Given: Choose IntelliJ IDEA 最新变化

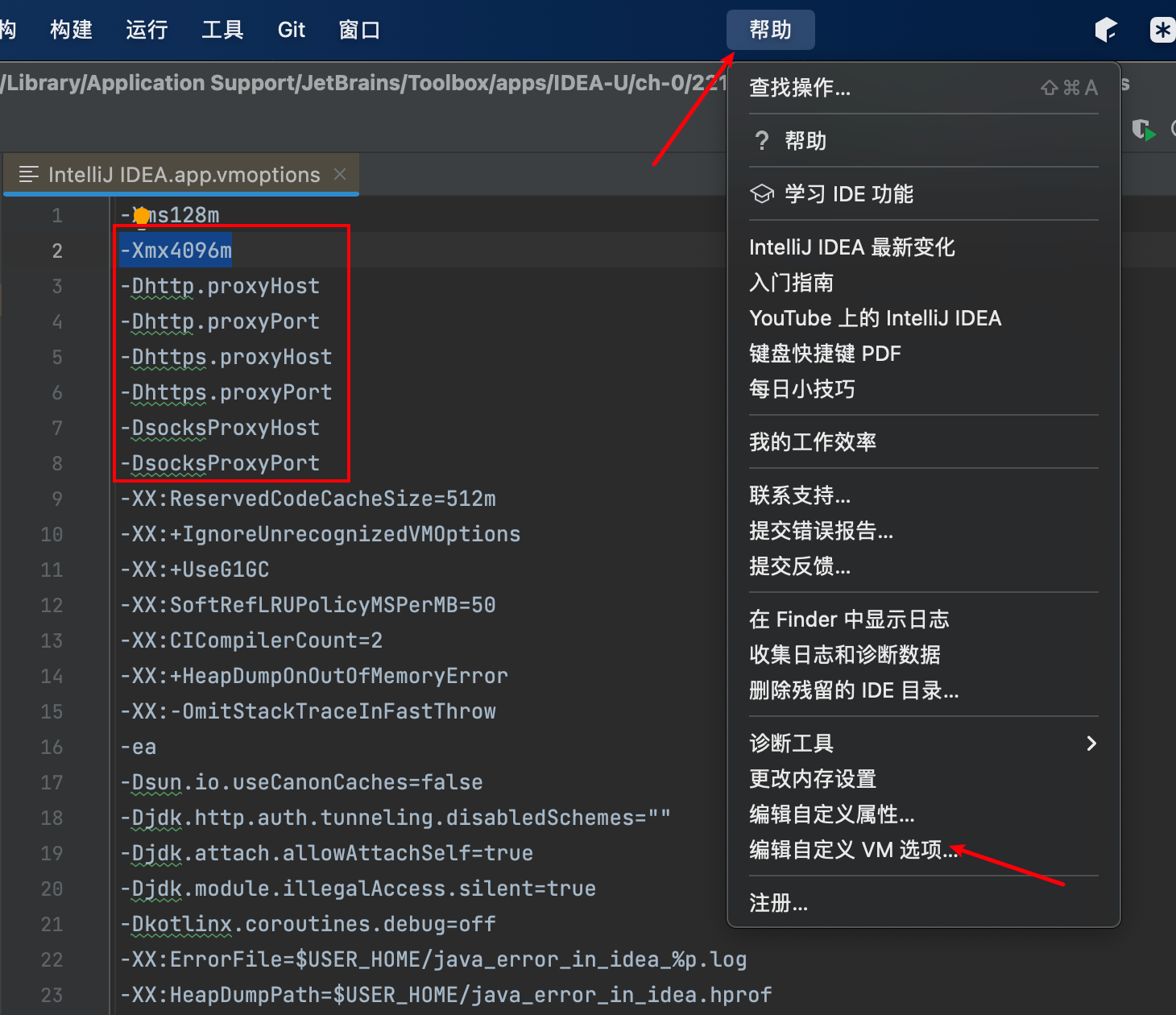Looking at the screenshot, I should coord(924,247).
